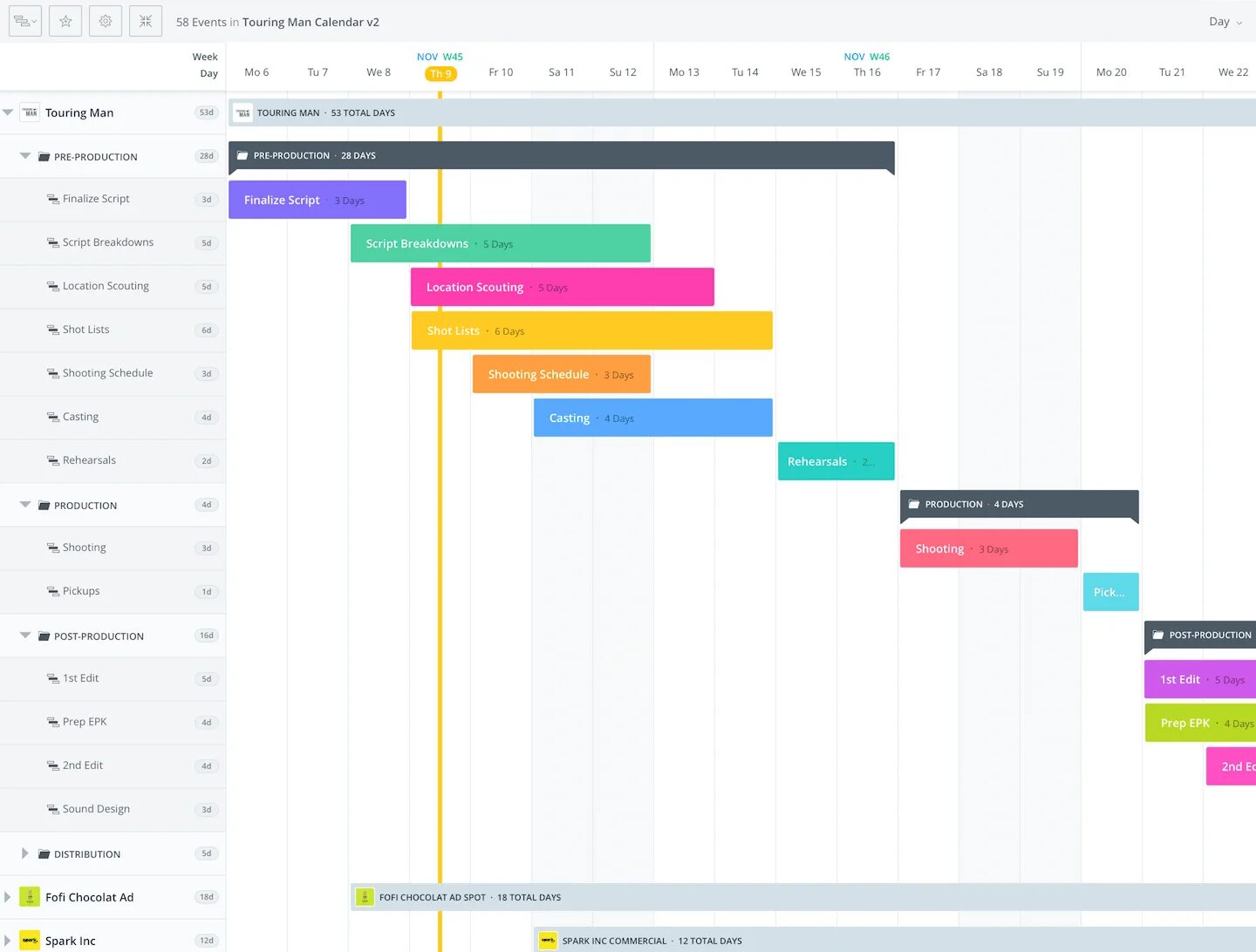
Task: Select the Location Scouting row in sidebar
Action: (106, 286)
